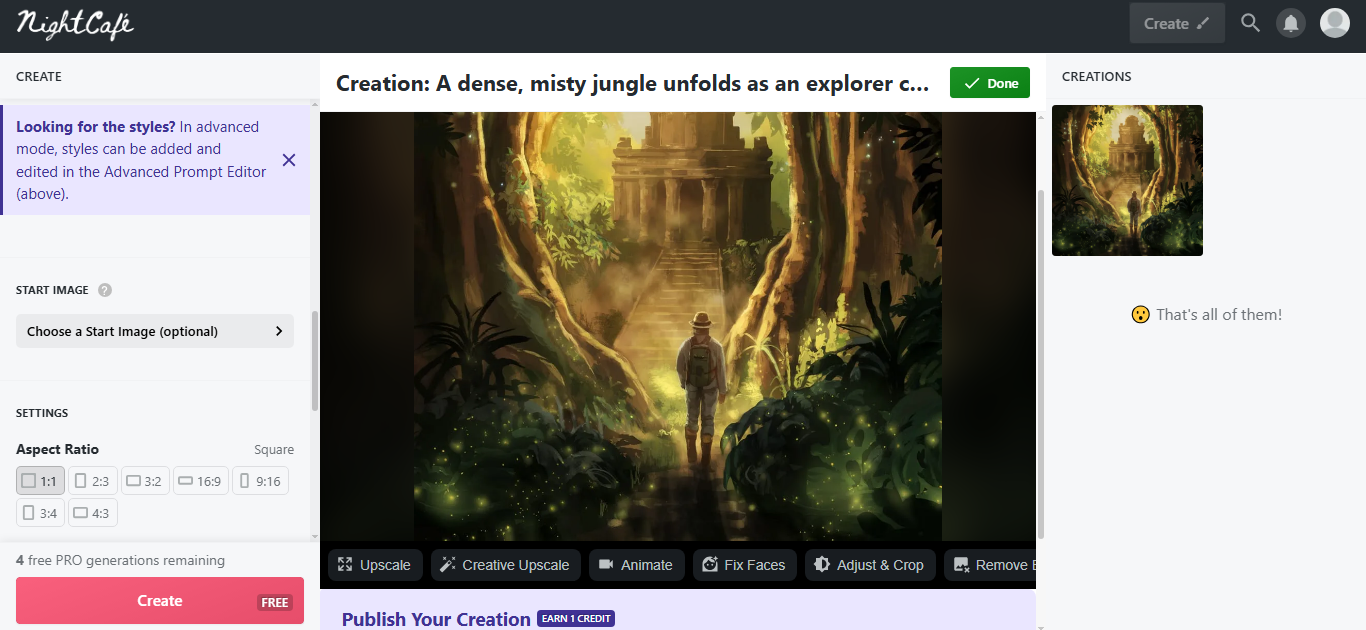
Task: Switch aspect ratio to 9:16
Action: (260, 480)
